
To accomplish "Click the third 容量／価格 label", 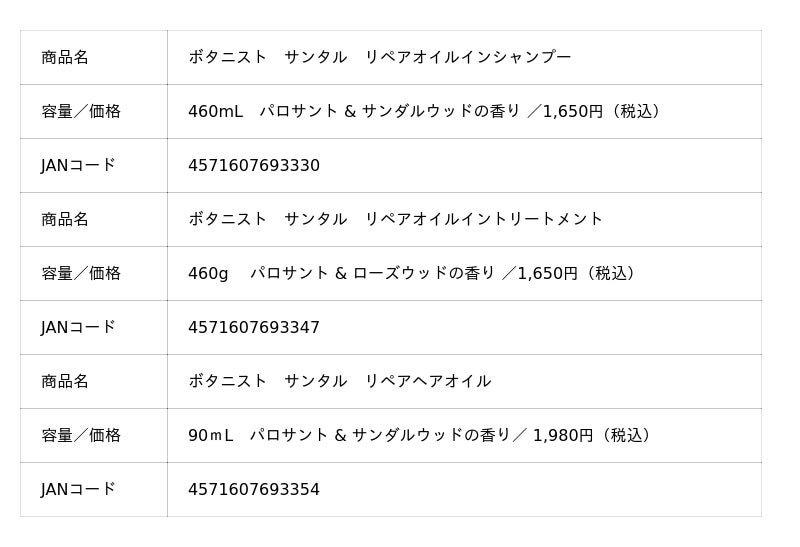I will [x=81, y=435].
